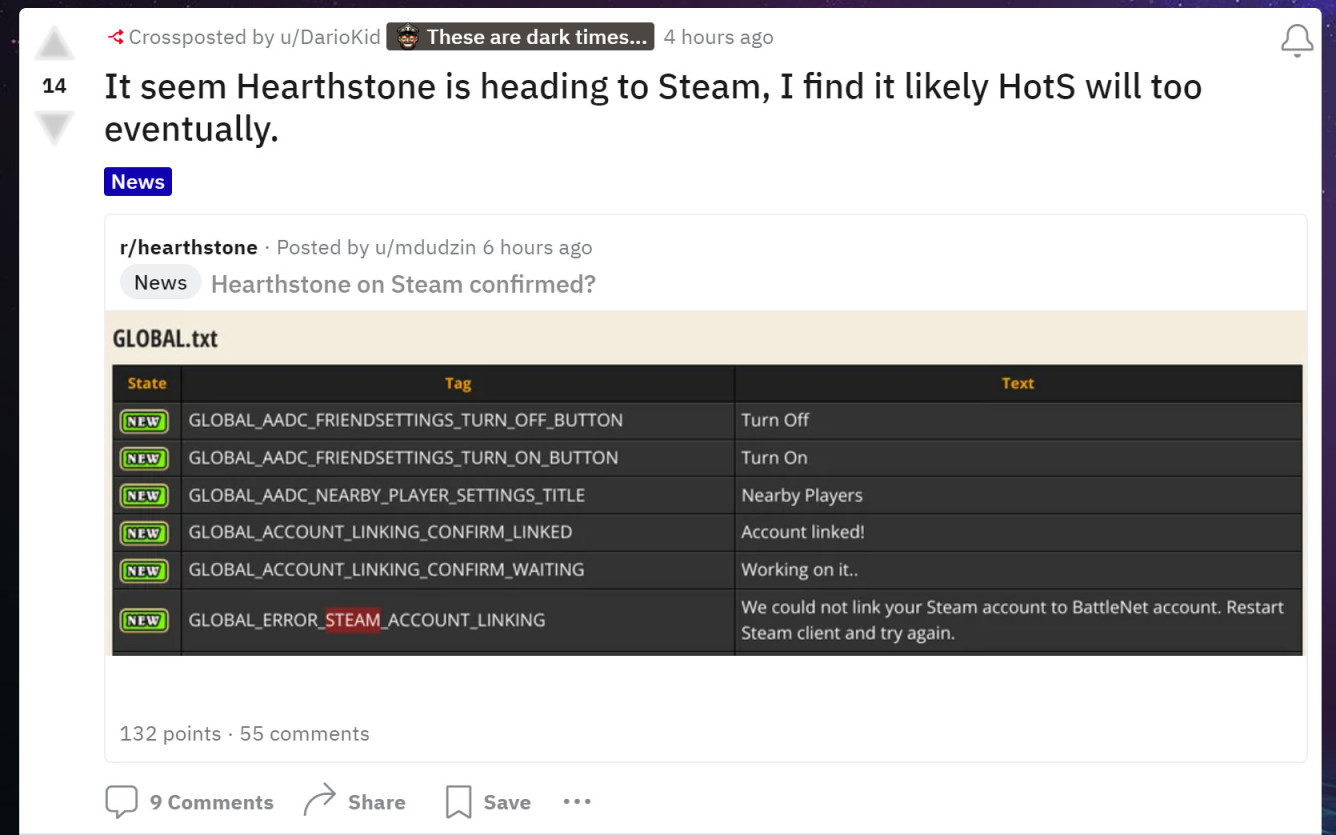The height and width of the screenshot is (835, 1336).
Task: Click the Share arrow icon
Action: point(319,800)
